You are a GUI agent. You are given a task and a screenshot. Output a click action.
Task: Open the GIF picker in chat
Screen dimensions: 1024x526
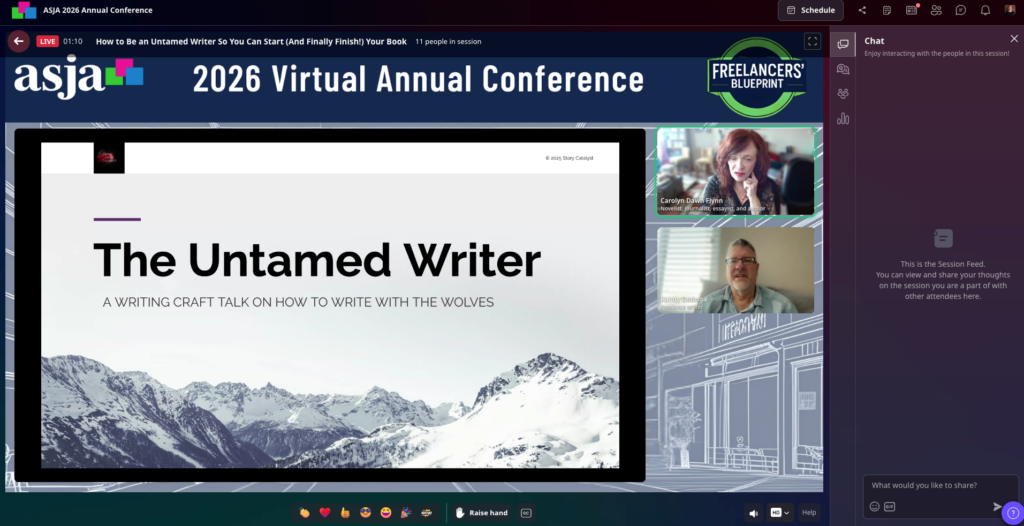889,506
